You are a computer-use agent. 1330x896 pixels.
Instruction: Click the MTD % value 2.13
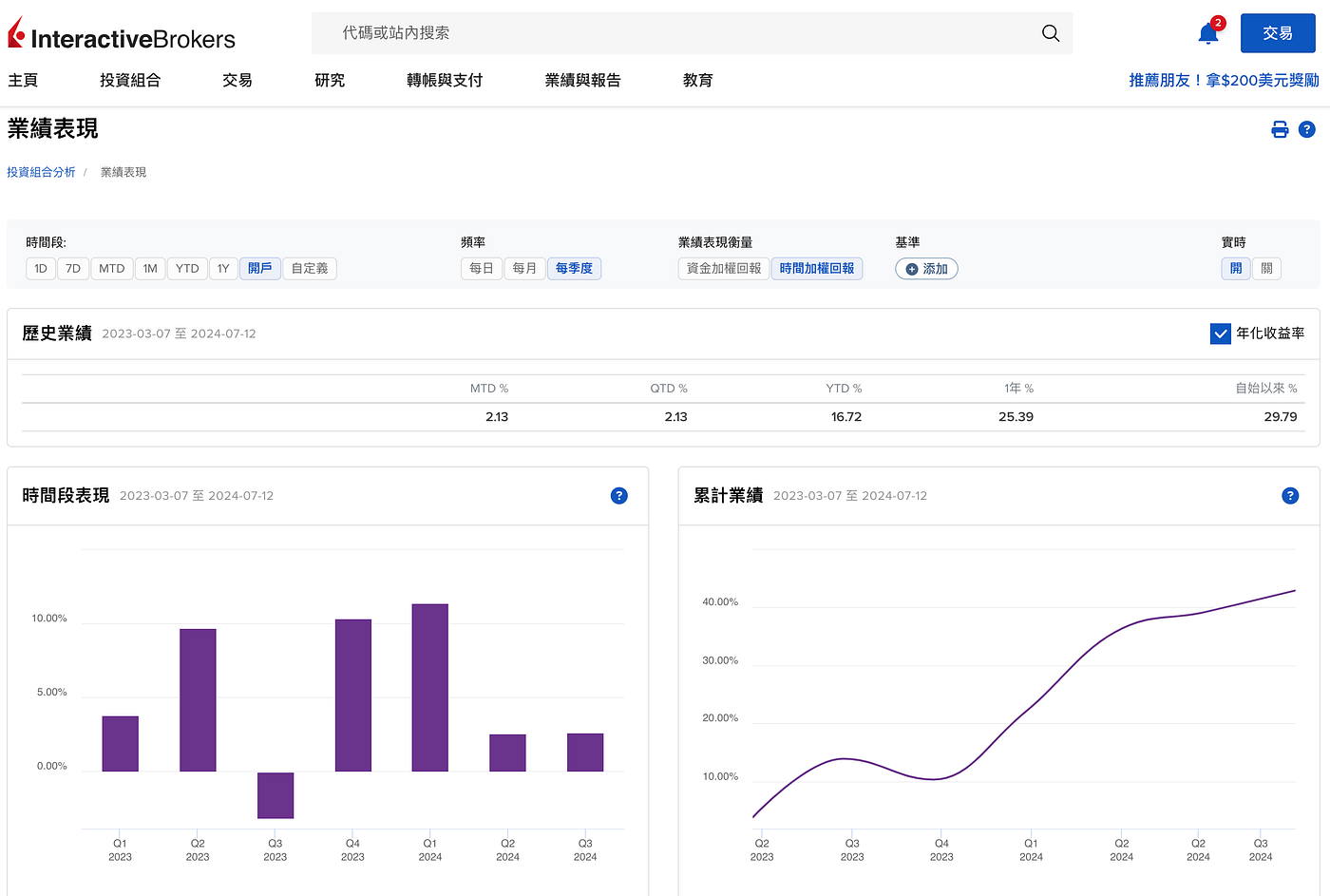point(497,417)
